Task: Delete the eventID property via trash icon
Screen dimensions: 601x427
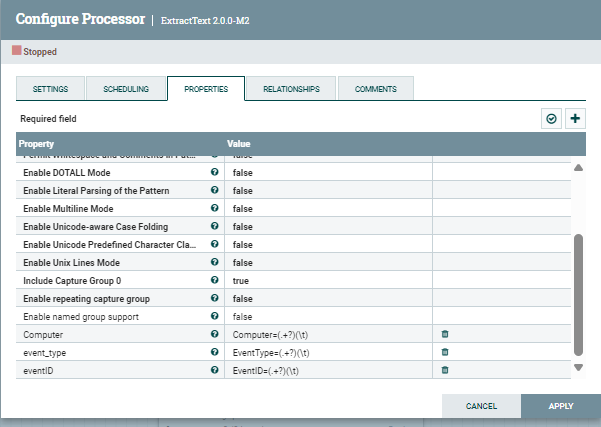Action: coord(445,370)
